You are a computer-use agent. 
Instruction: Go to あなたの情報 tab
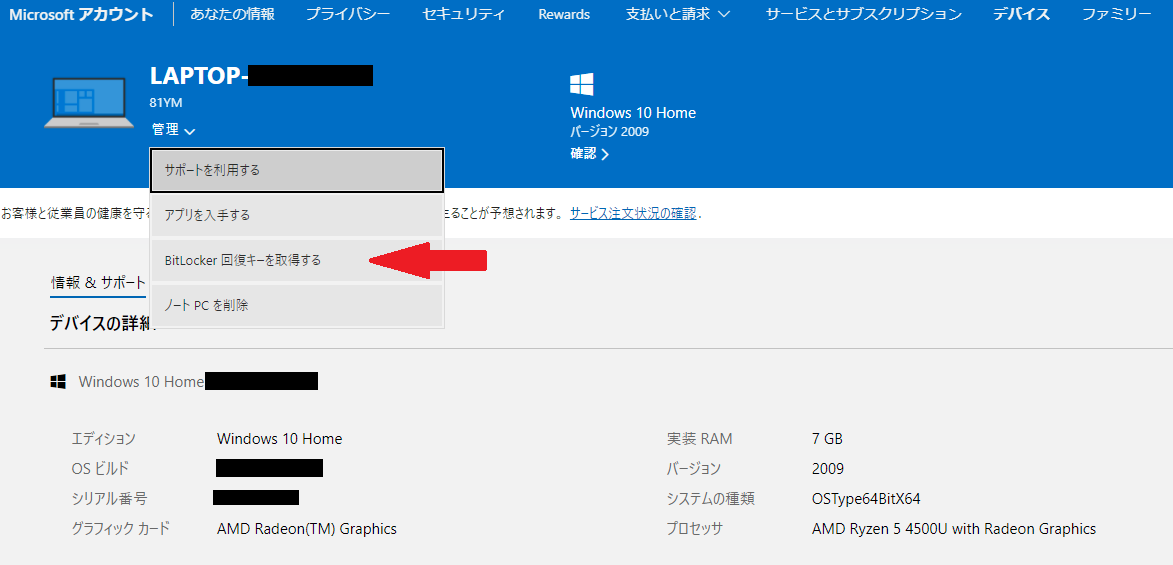point(232,14)
